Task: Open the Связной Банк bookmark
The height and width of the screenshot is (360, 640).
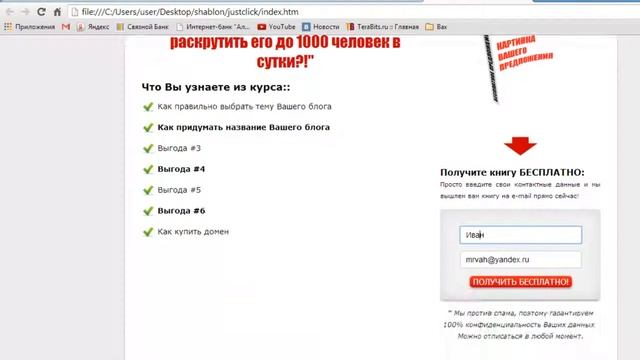Action: coord(142,27)
